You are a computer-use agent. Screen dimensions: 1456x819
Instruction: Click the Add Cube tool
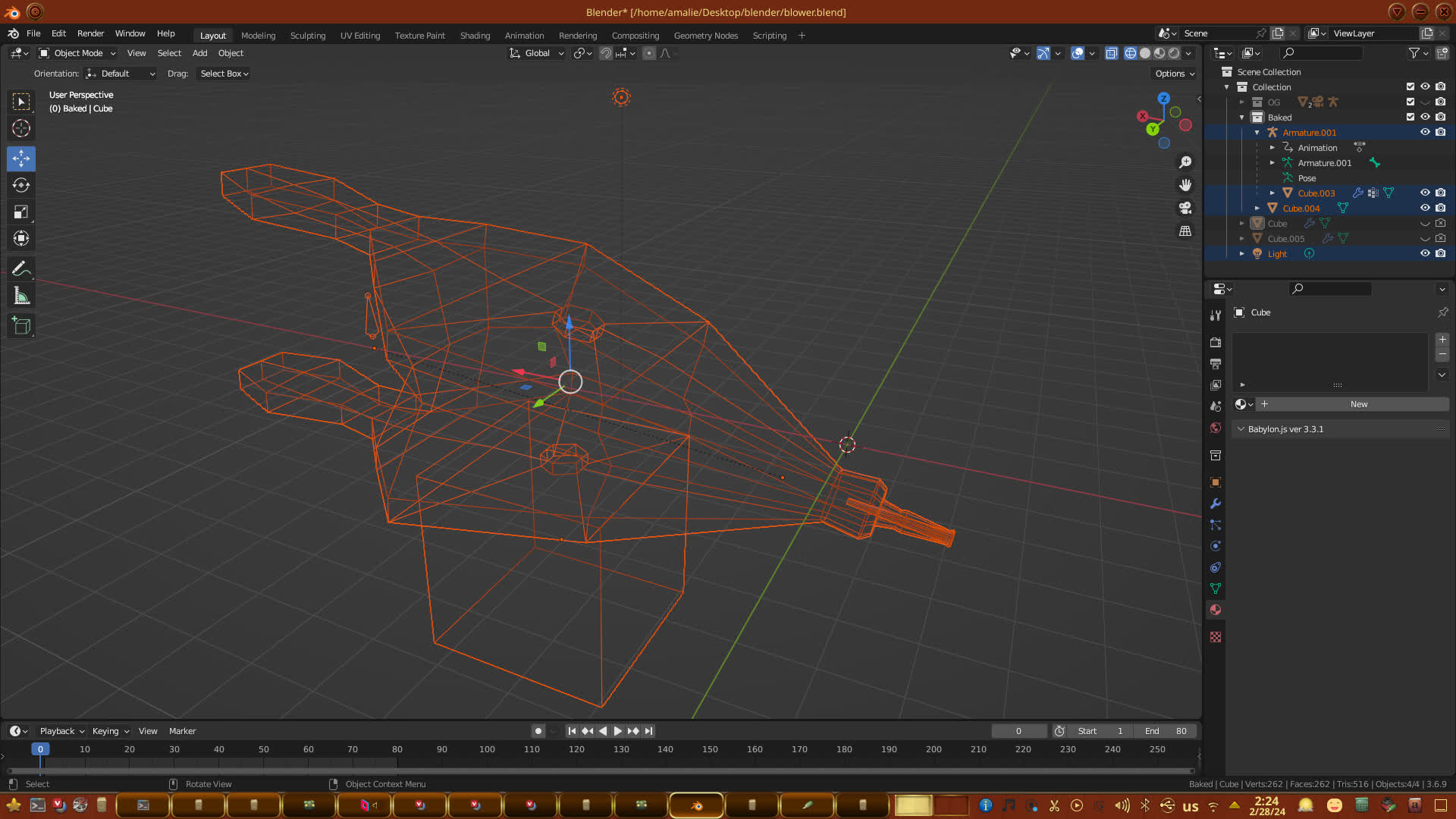coord(21,326)
